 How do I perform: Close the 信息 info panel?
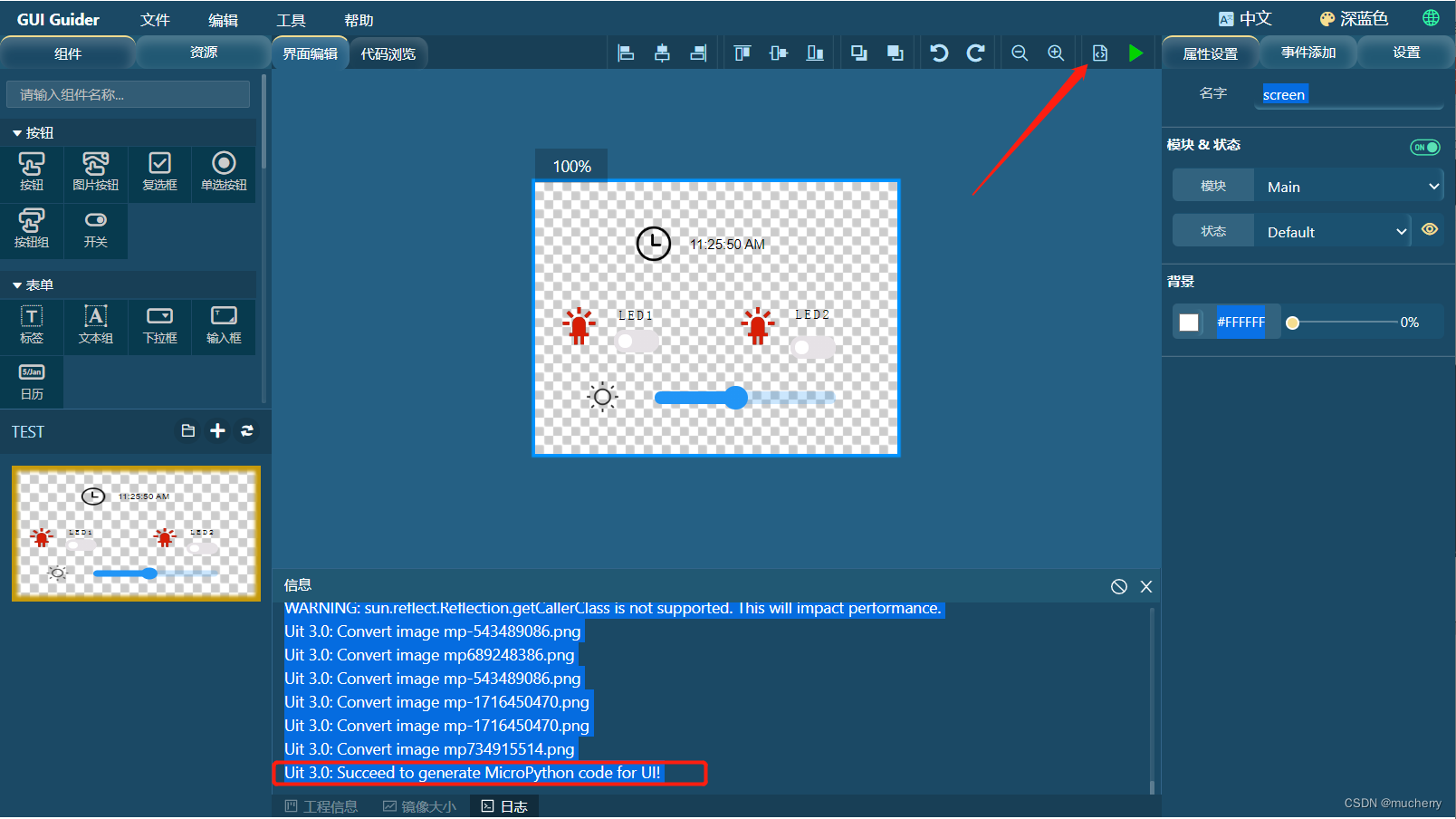(1146, 587)
